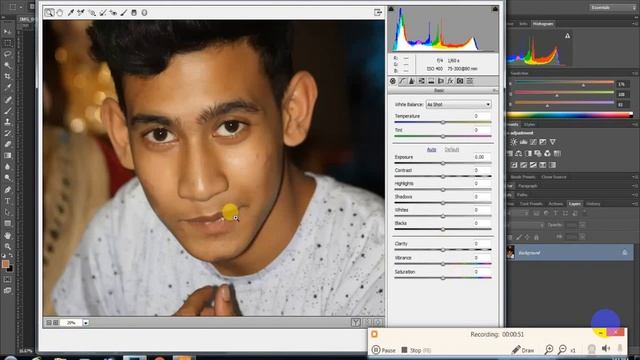Add a Curves adjustment layer
Viewport: 640px width, 360px height.
click(533, 142)
